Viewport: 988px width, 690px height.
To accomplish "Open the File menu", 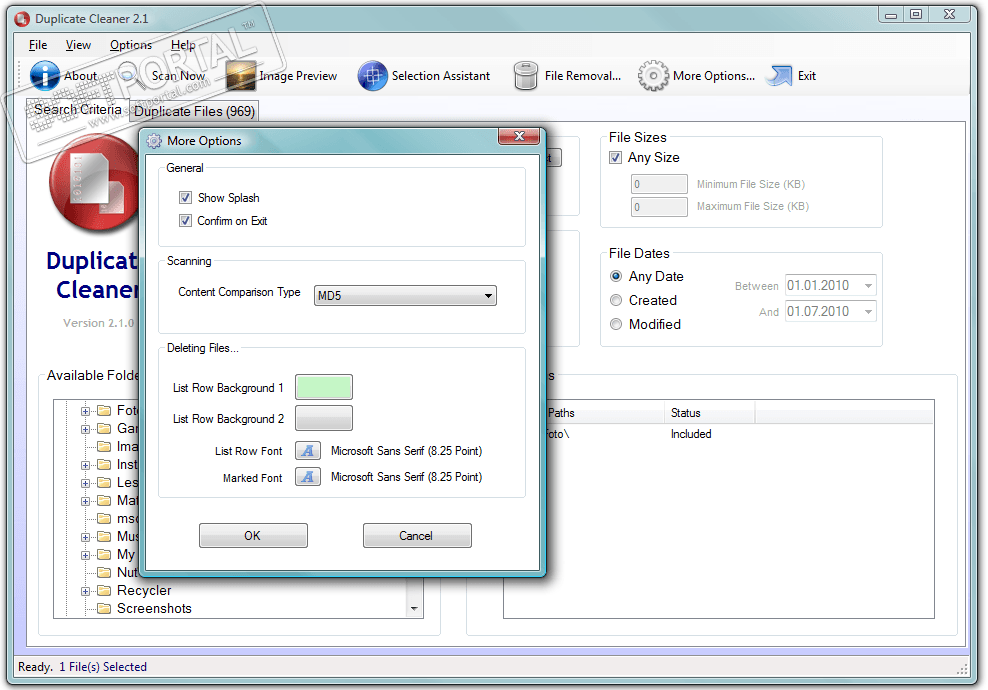I will click(x=38, y=45).
